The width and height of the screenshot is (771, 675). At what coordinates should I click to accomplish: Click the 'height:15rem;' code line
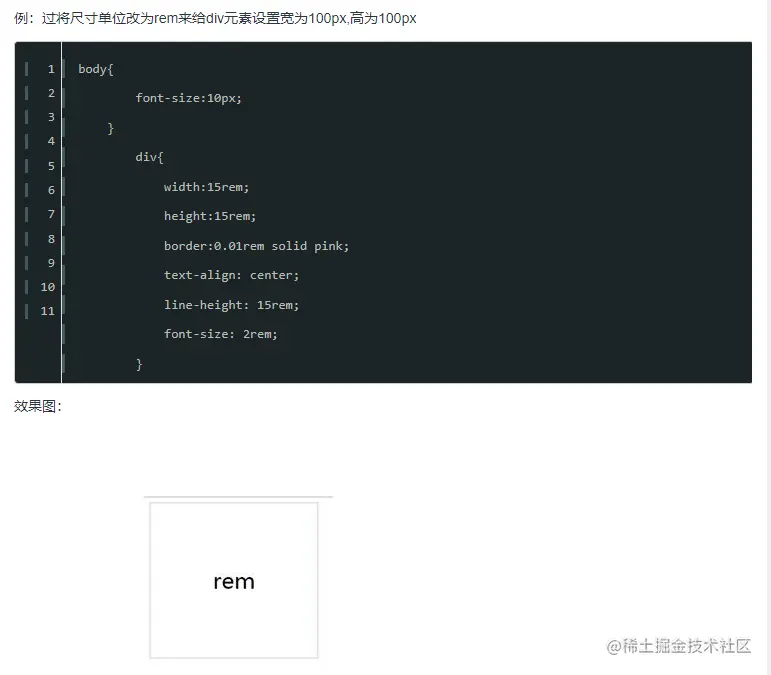click(x=210, y=216)
